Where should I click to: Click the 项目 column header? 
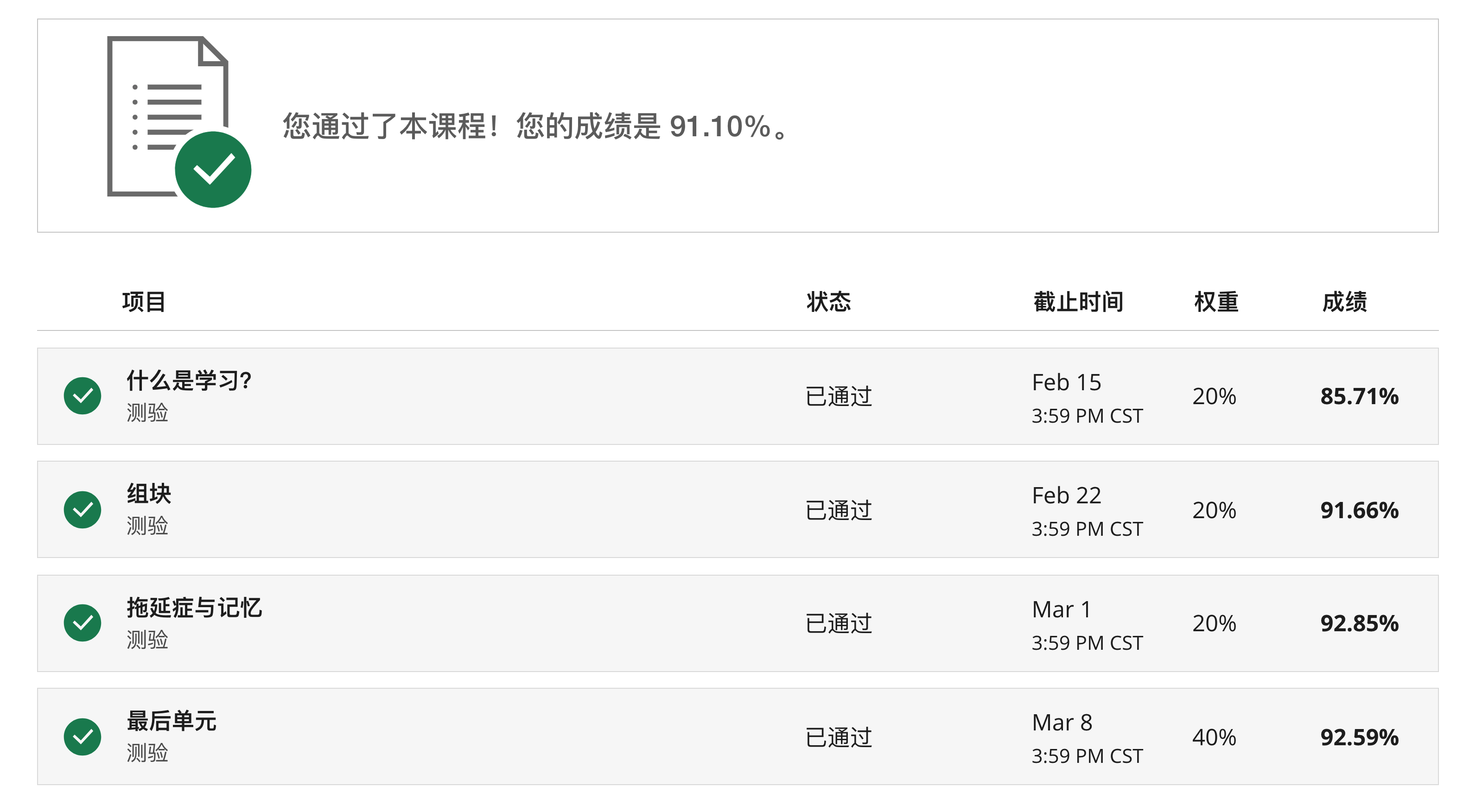tap(144, 302)
